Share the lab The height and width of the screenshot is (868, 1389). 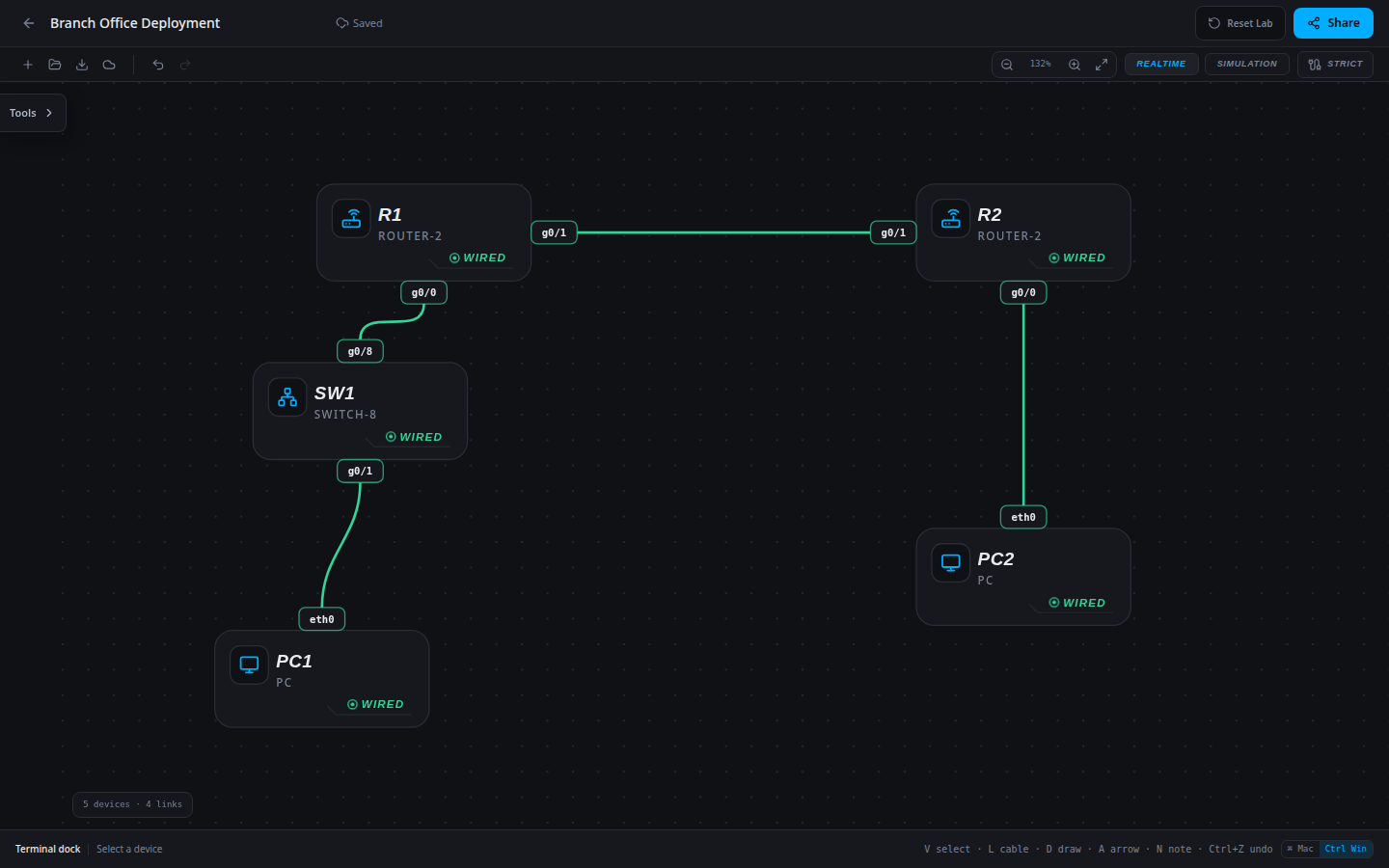click(x=1333, y=23)
